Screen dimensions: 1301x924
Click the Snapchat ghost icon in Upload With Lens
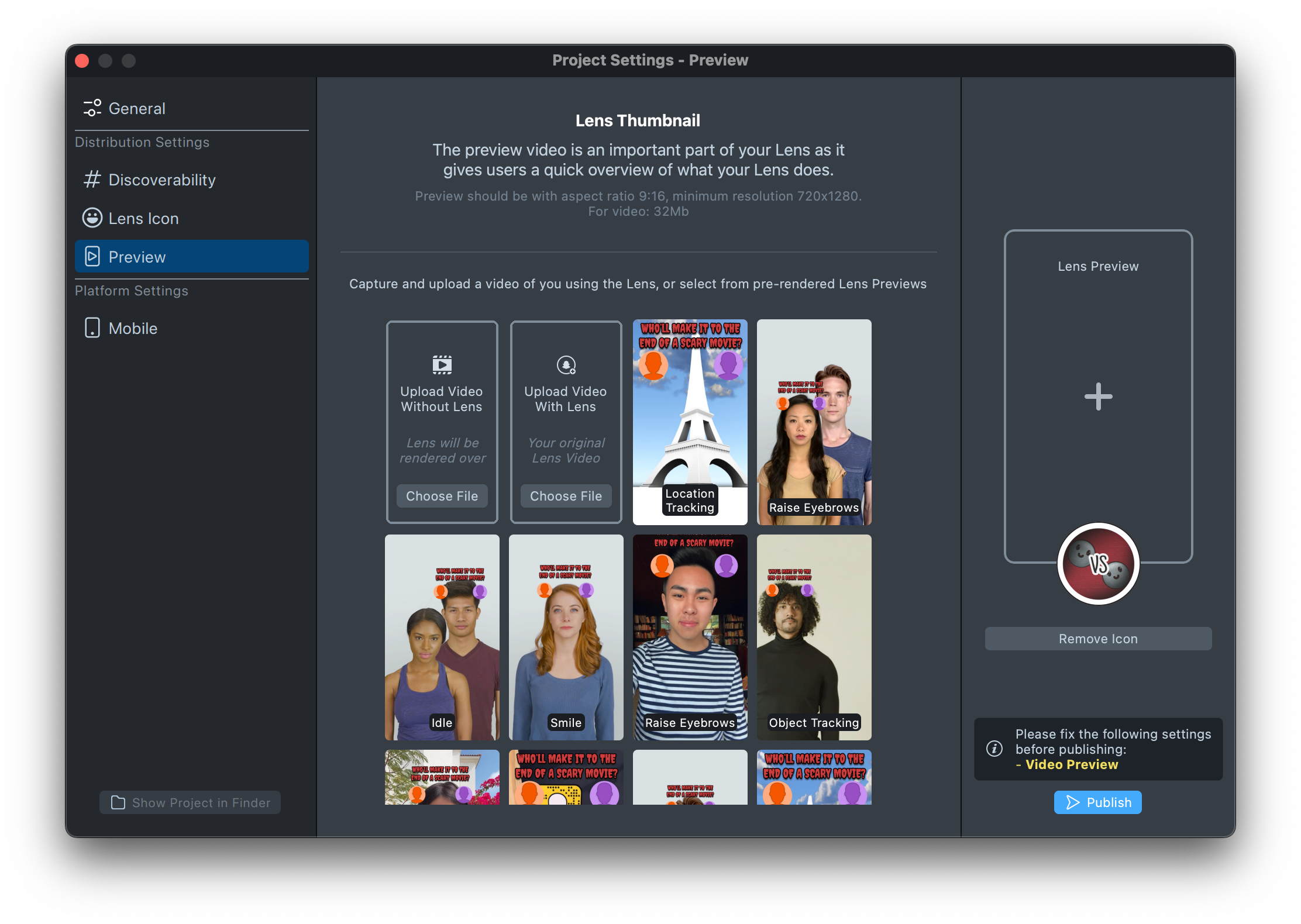(566, 365)
